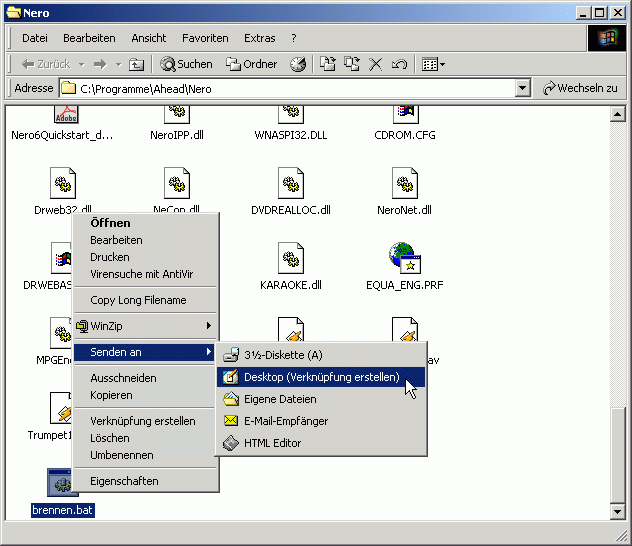Expand the WinZip submenu
Viewport: 632px width, 546px height.
pyautogui.click(x=146, y=326)
